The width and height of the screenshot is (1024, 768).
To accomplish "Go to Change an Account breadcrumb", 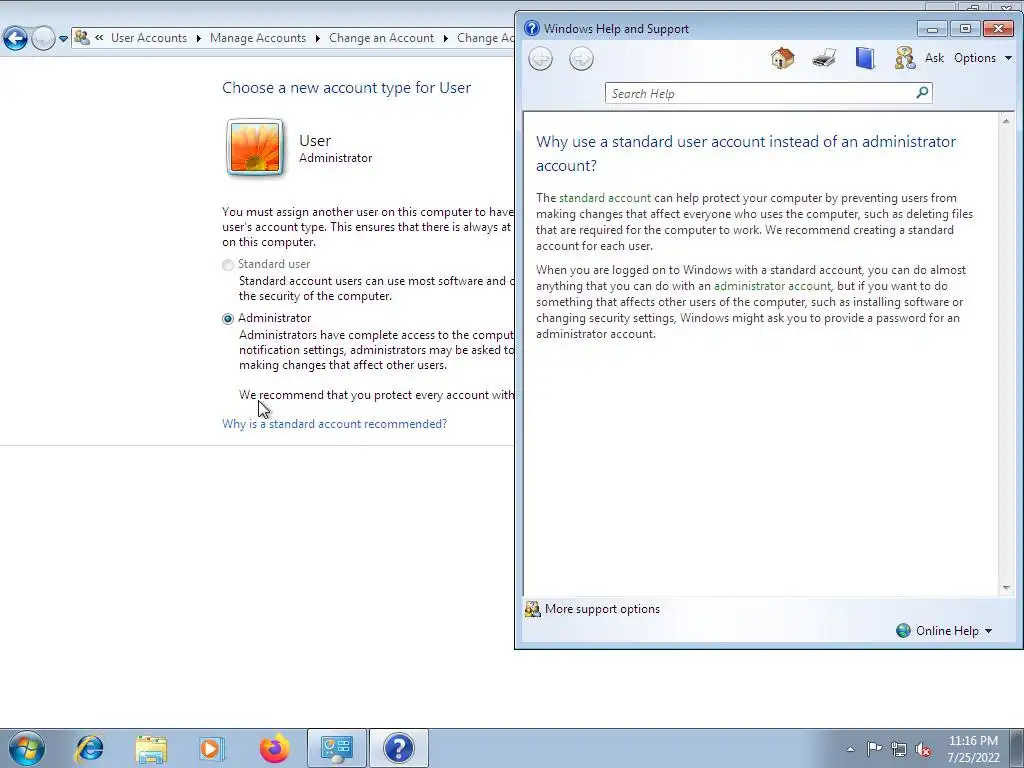I will pyautogui.click(x=381, y=38).
